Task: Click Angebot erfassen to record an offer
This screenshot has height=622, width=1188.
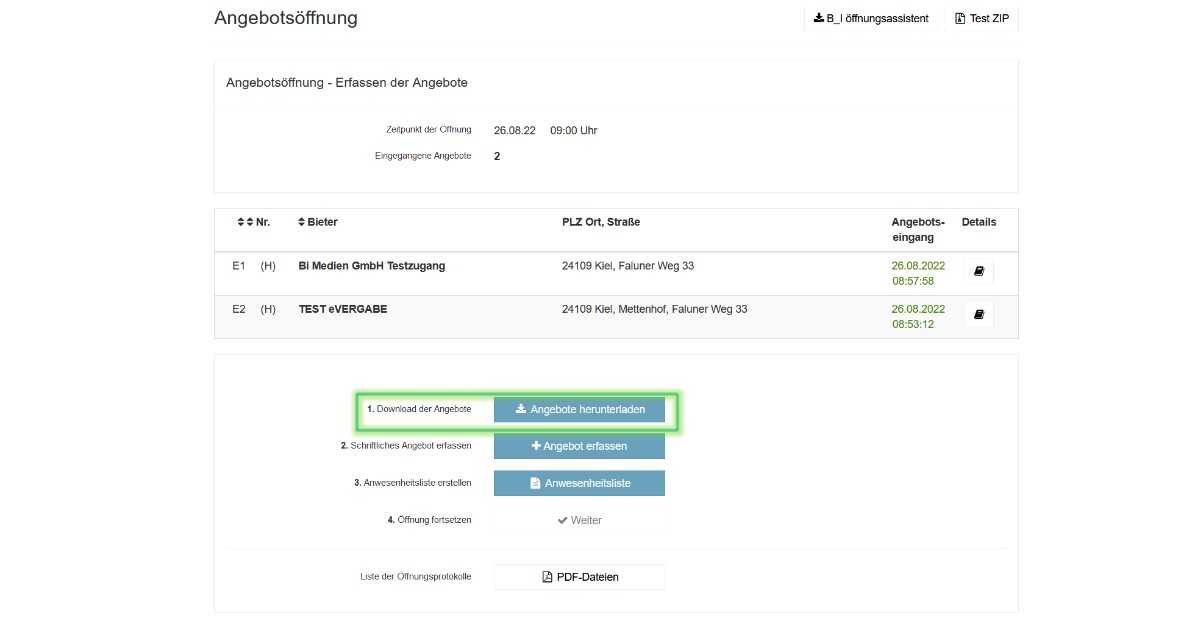Action: tap(579, 446)
